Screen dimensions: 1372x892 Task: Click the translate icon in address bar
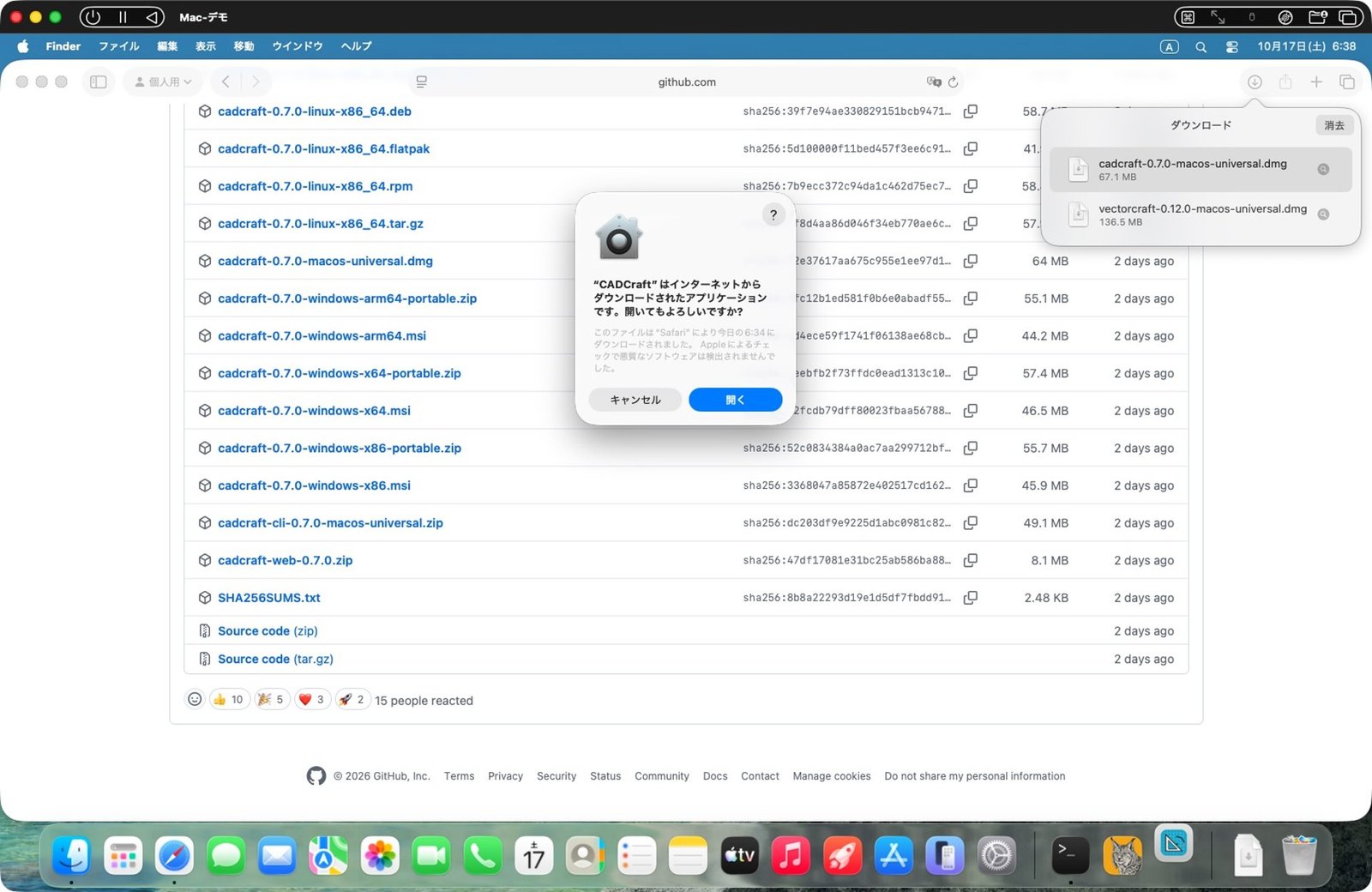[934, 82]
